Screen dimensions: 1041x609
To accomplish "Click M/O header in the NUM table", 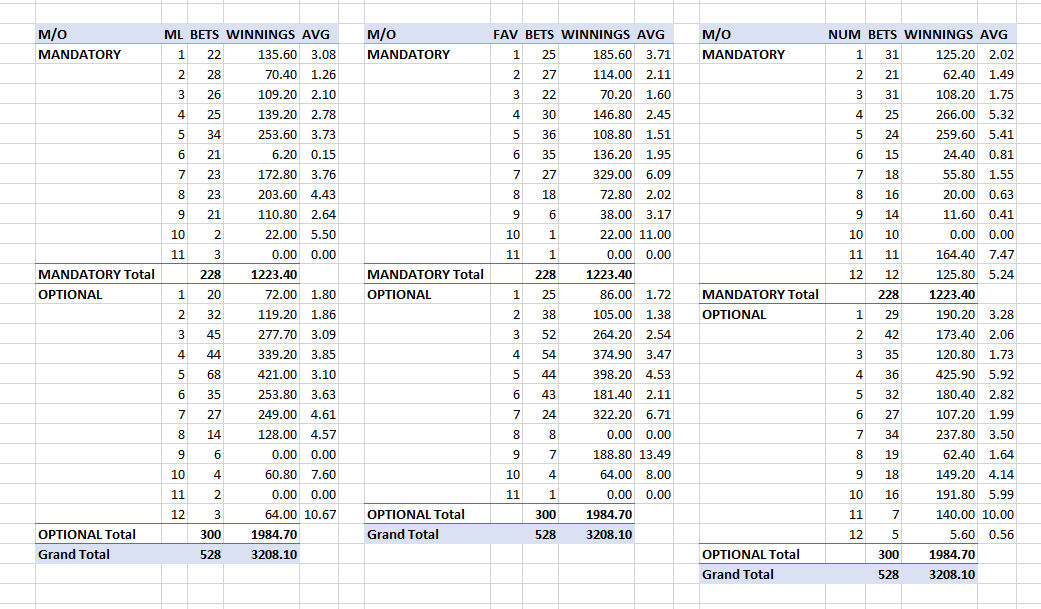I will pos(716,35).
